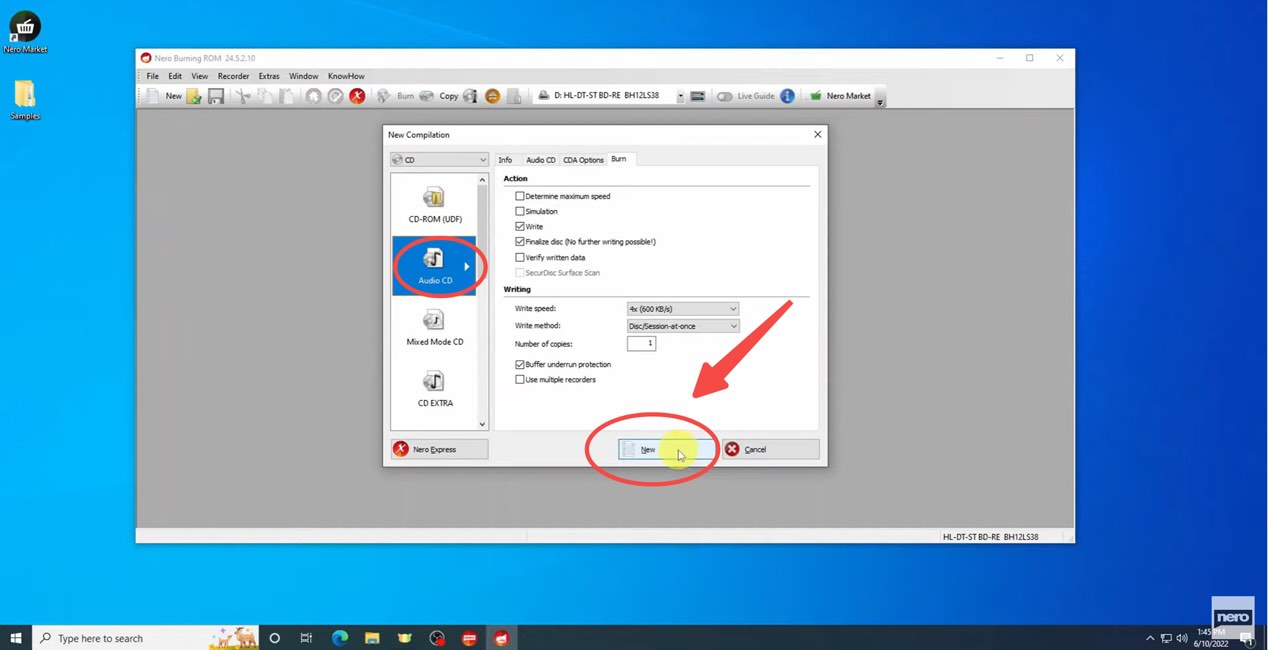1268x650 pixels.
Task: Open the Extras menu
Action: click(x=269, y=76)
